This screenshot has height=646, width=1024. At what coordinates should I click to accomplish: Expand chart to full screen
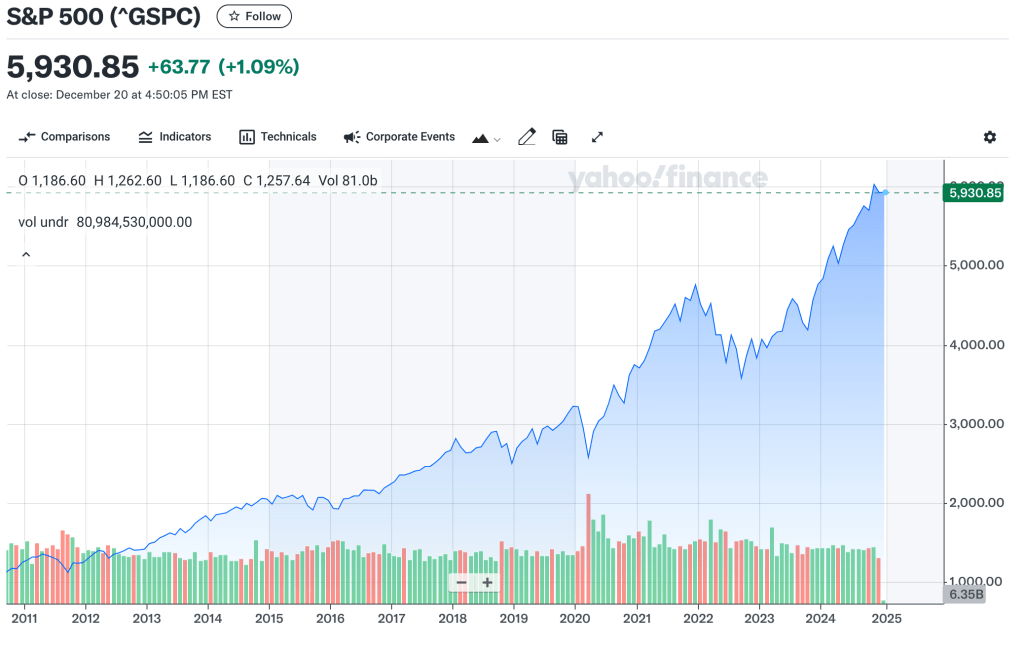coord(597,137)
